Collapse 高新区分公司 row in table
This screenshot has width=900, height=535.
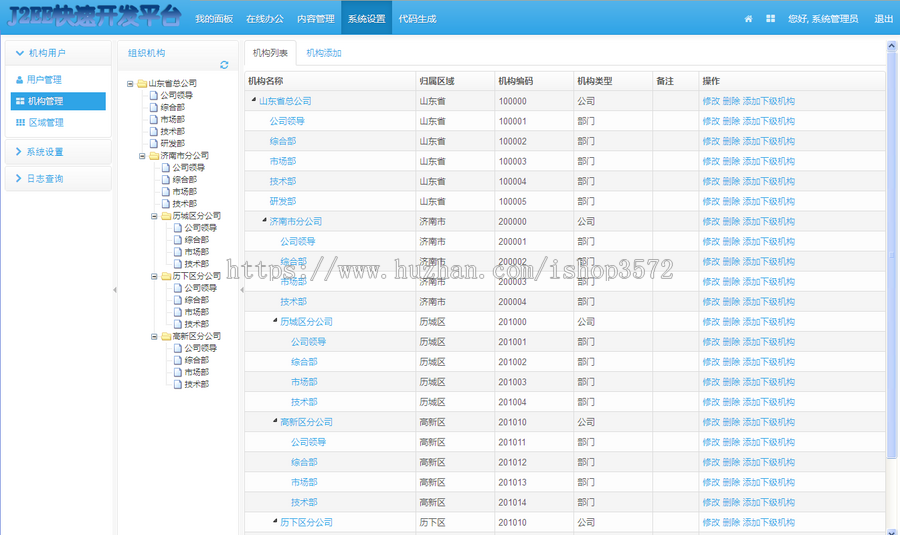tap(276, 421)
